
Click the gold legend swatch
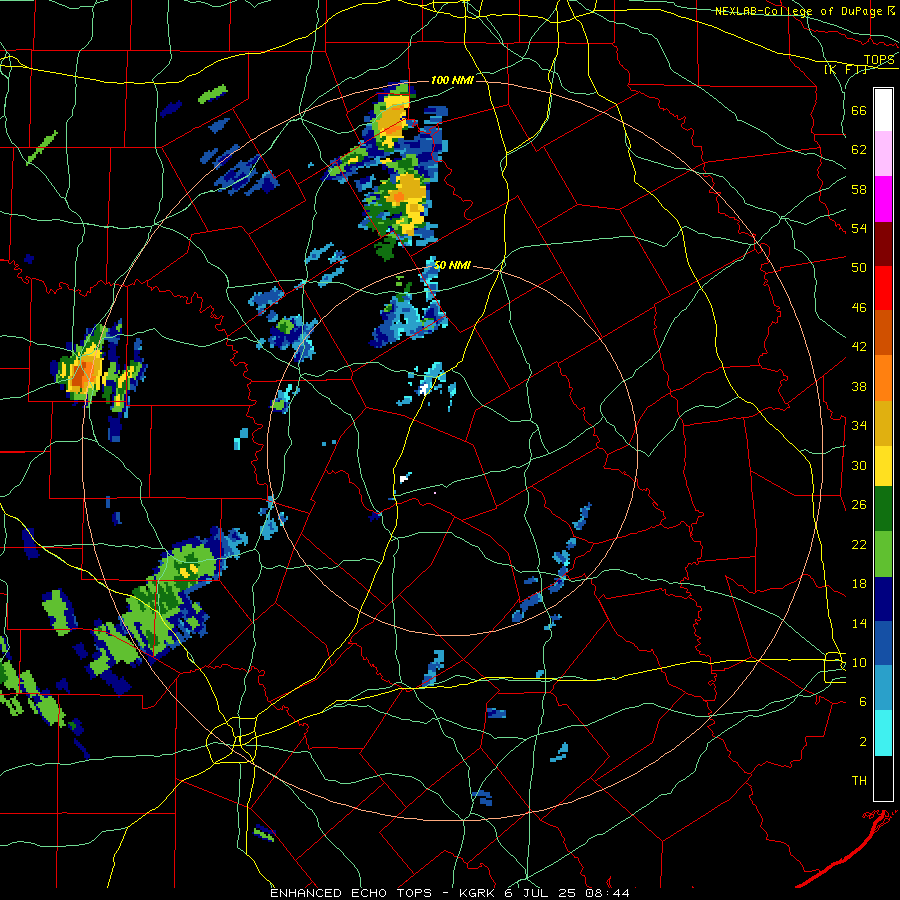point(883,422)
